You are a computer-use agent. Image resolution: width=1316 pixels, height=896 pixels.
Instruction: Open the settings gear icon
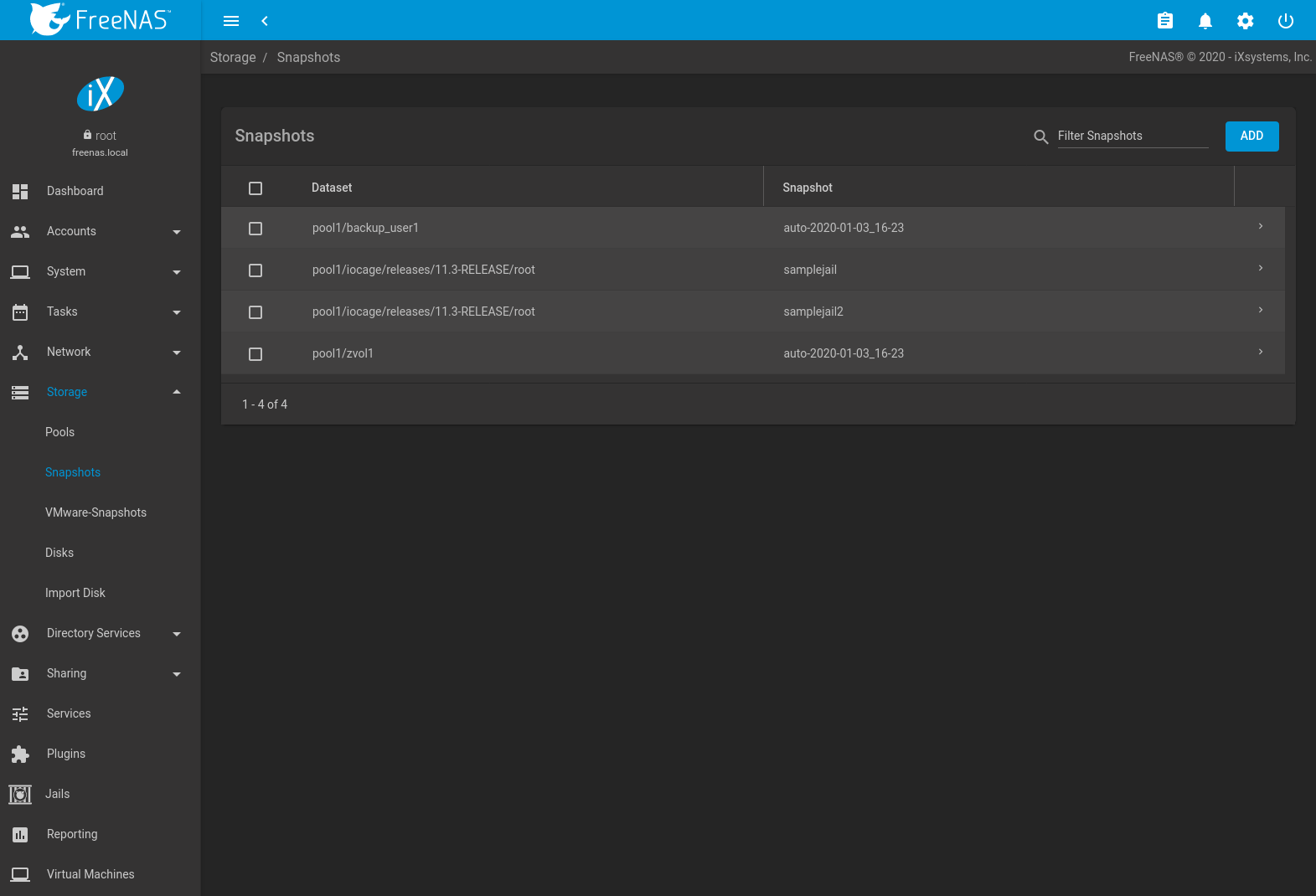point(1245,21)
